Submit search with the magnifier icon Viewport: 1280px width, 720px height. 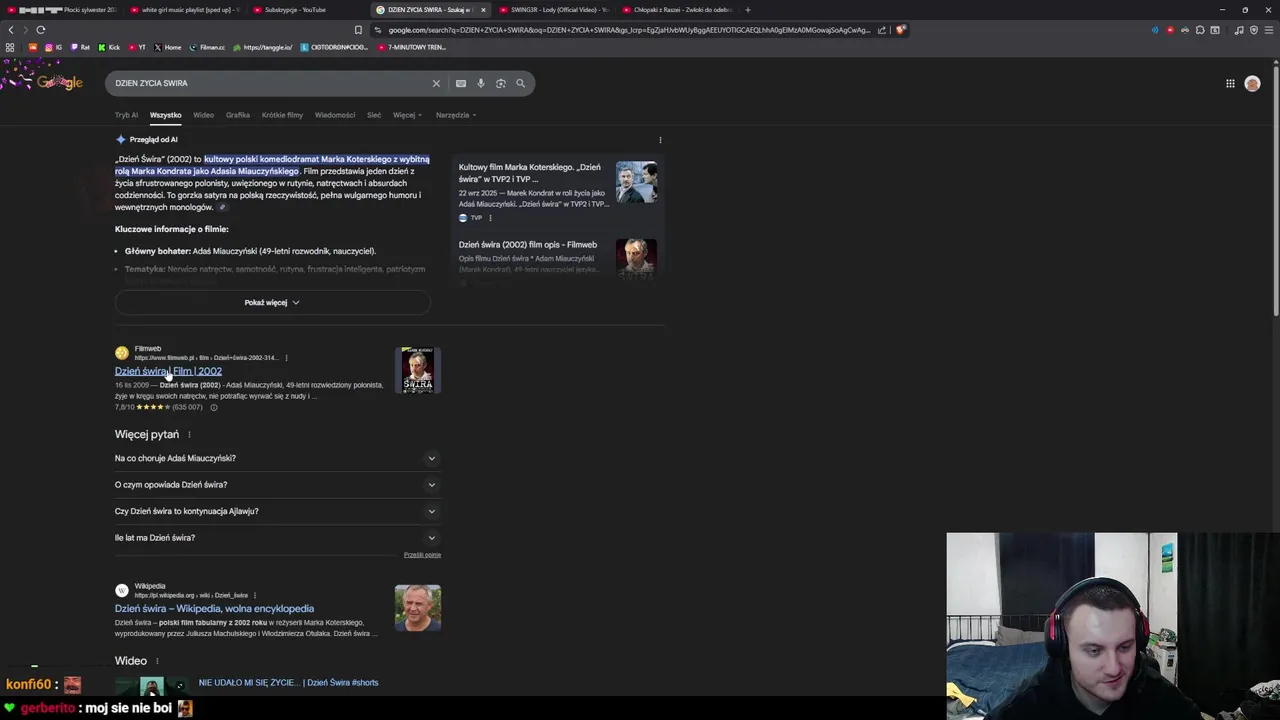[x=520, y=84]
